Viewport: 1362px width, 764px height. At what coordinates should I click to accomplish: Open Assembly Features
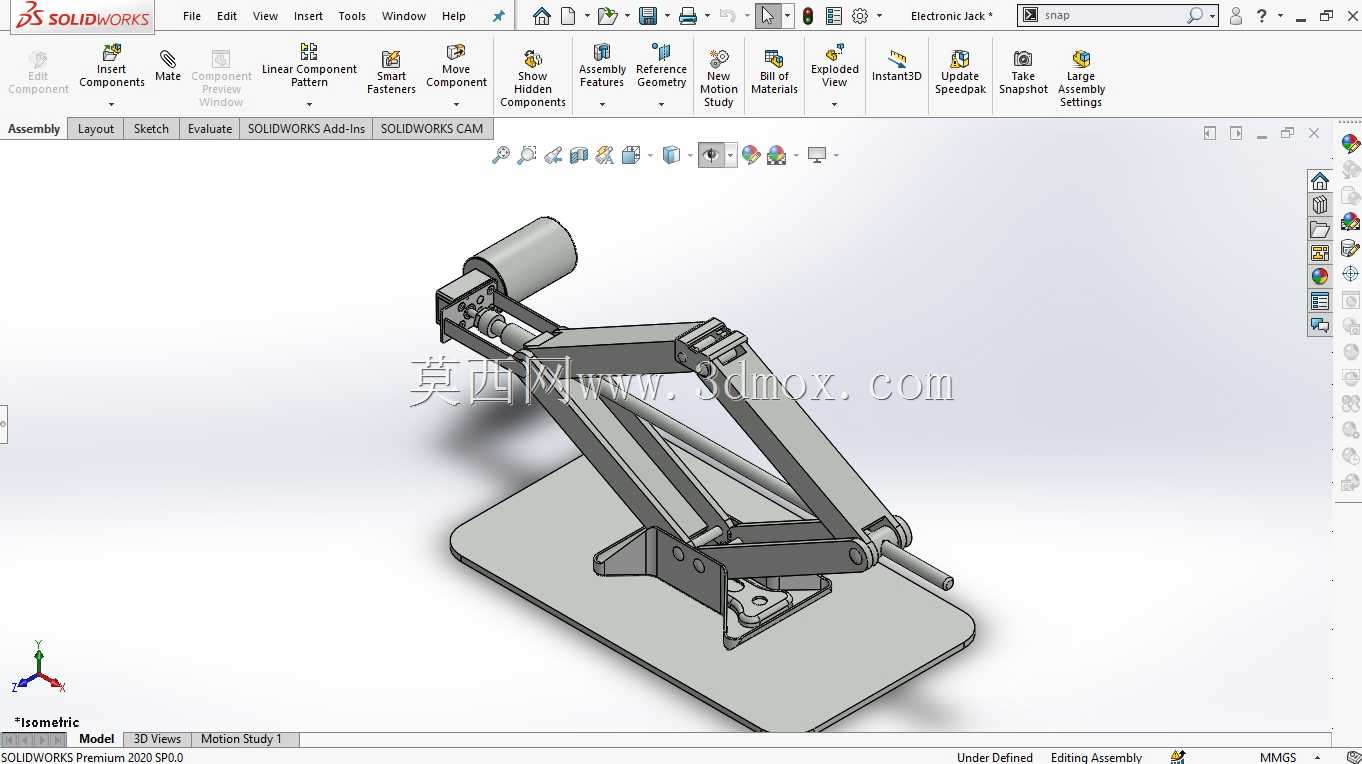pos(602,66)
